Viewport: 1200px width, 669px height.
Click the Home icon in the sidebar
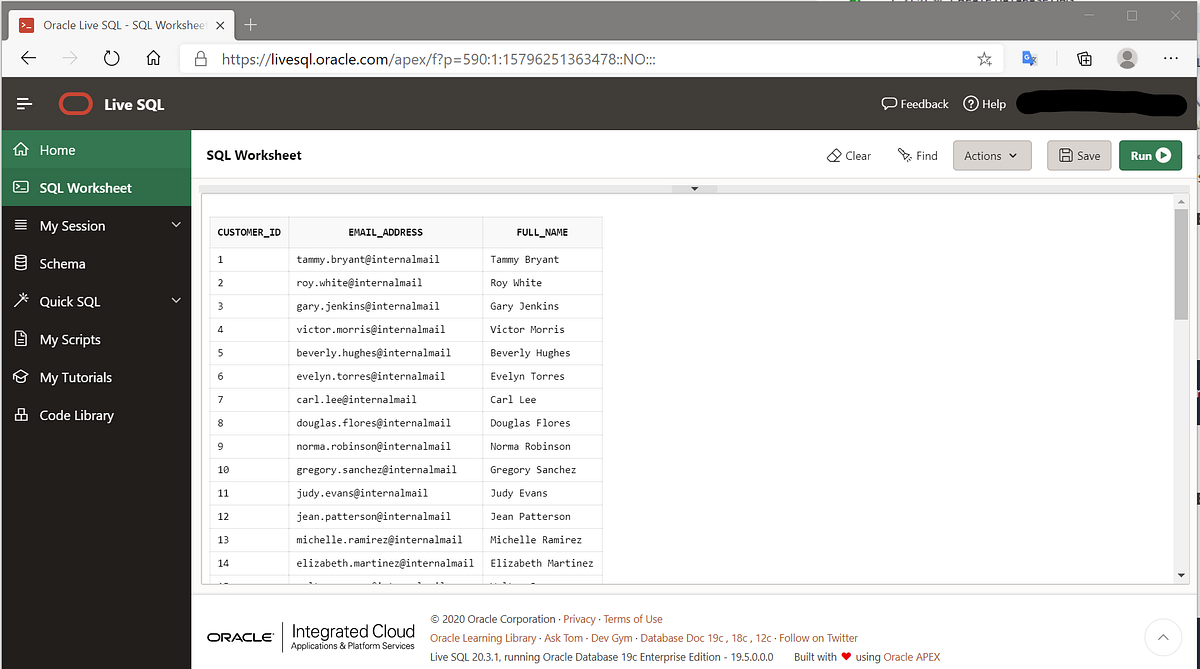tap(20, 149)
